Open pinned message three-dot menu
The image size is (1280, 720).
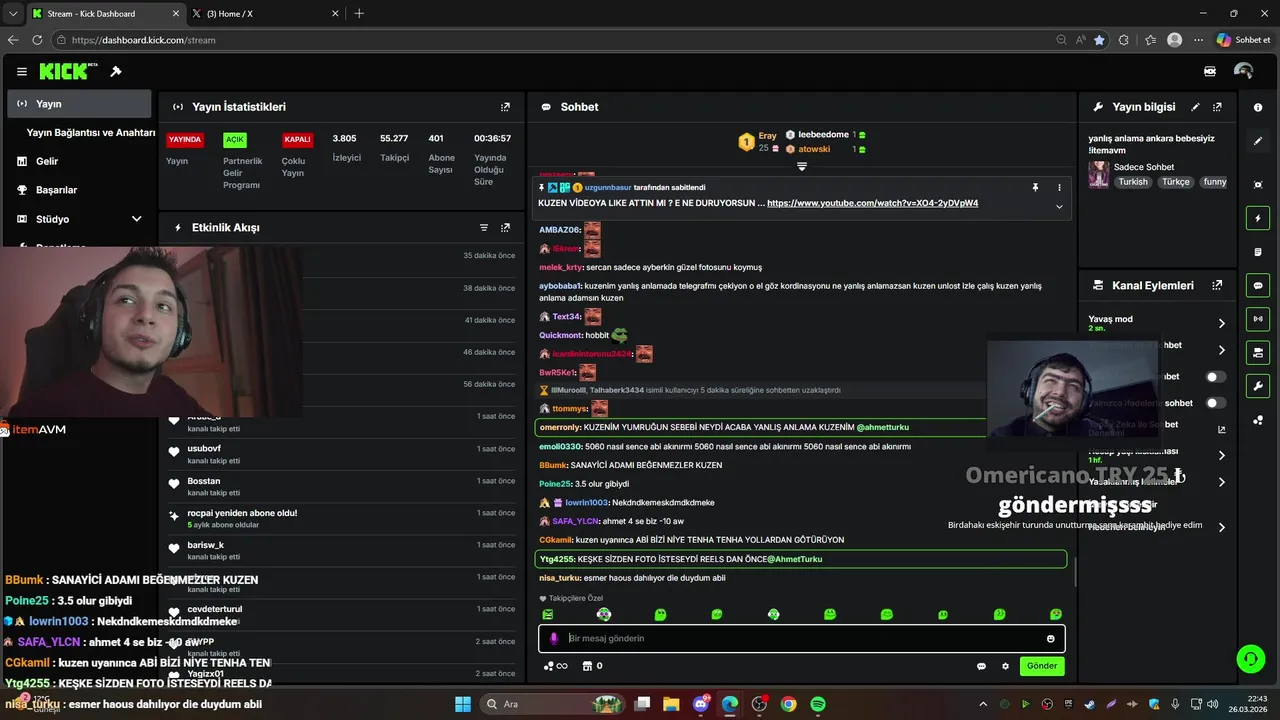point(1059,187)
